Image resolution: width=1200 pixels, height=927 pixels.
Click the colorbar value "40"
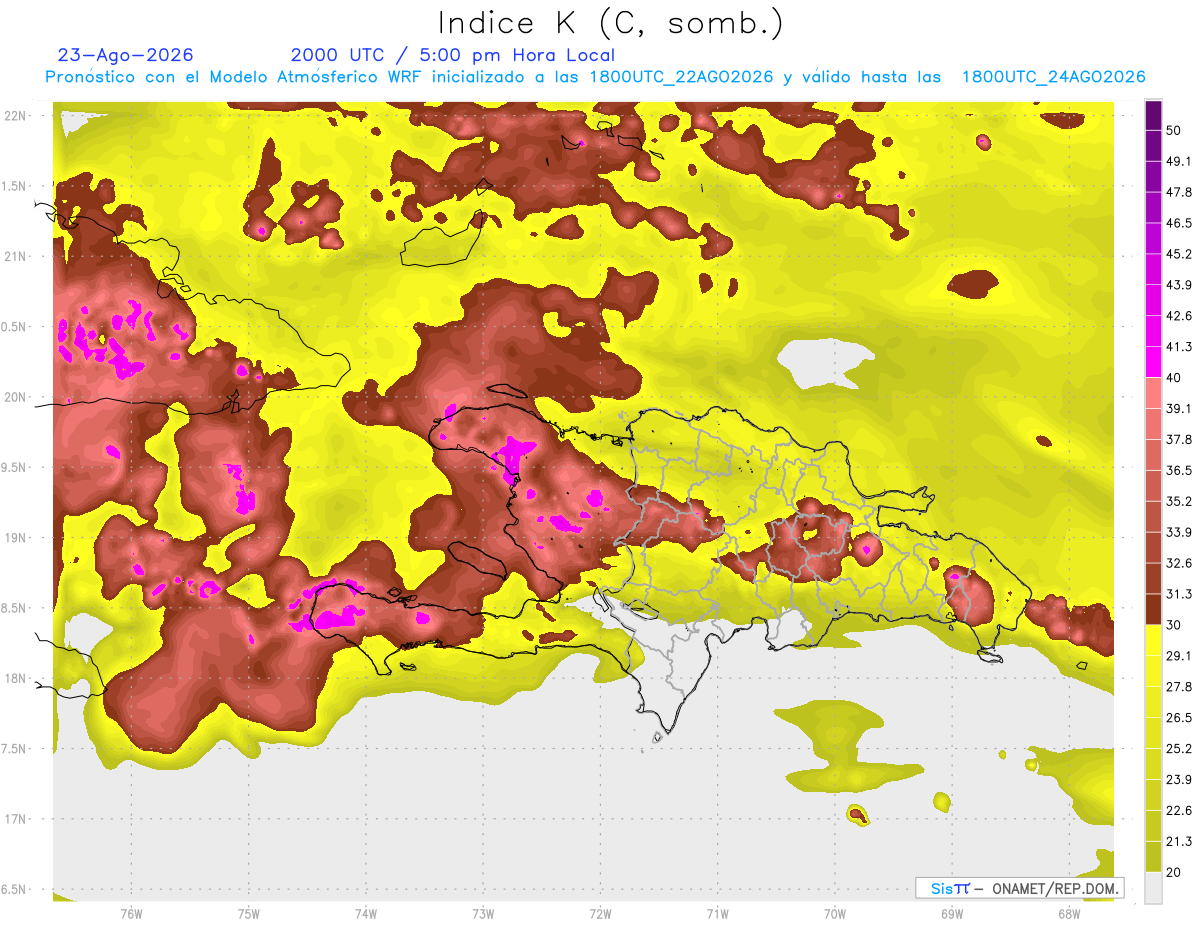tap(1175, 378)
